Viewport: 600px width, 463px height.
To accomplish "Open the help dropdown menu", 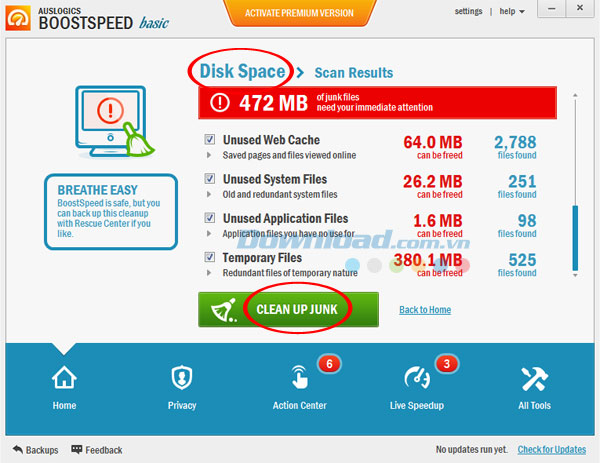I will (512, 11).
